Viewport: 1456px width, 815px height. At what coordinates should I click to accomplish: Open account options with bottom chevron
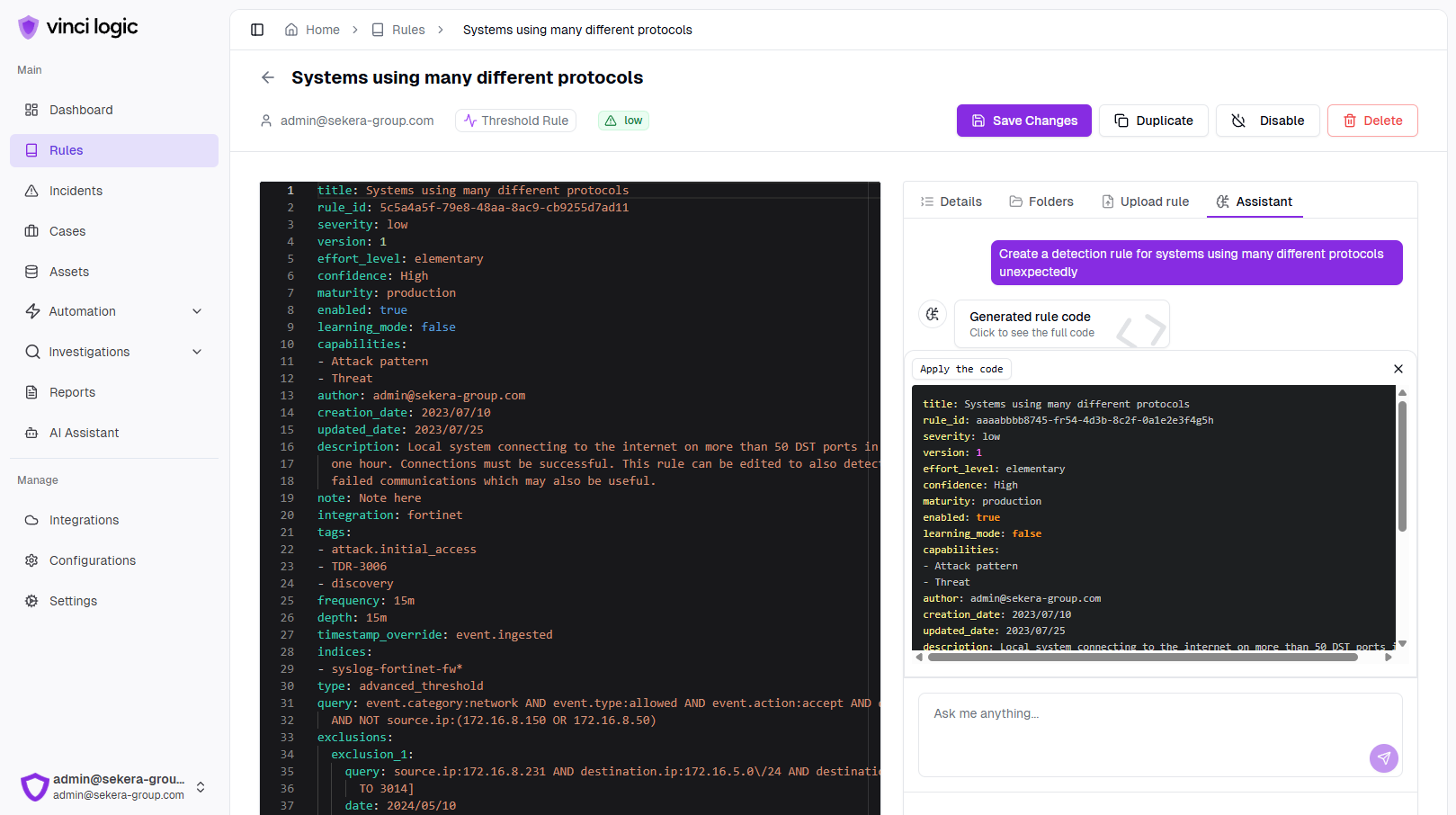[201, 787]
